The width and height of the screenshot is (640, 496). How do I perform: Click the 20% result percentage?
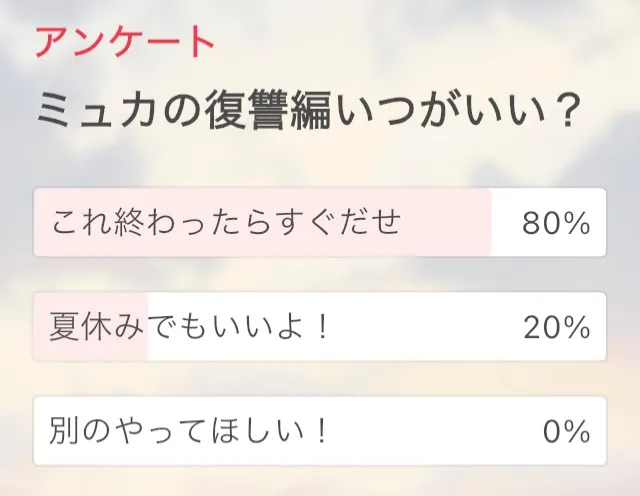556,327
